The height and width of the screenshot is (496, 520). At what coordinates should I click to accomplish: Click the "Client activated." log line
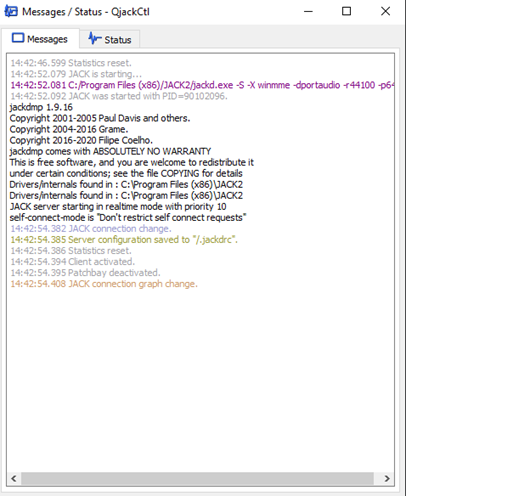point(73,261)
